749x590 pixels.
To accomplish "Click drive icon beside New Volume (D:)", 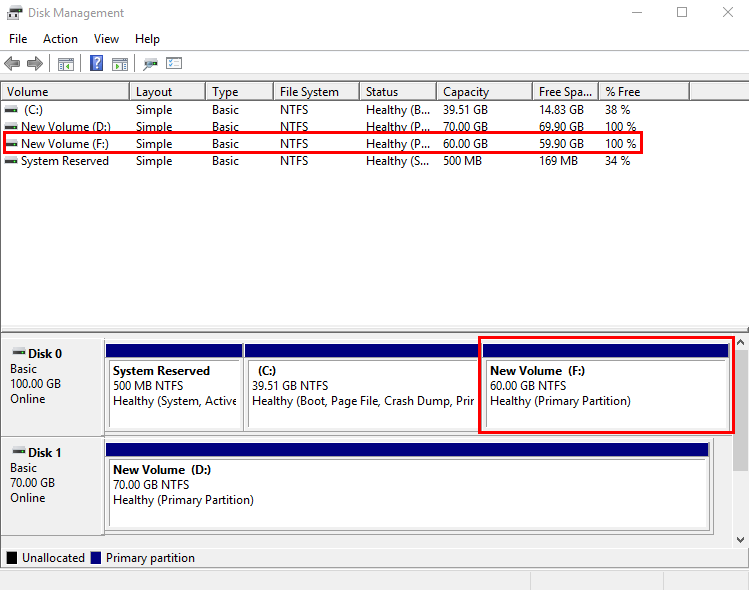I will click(x=11, y=127).
